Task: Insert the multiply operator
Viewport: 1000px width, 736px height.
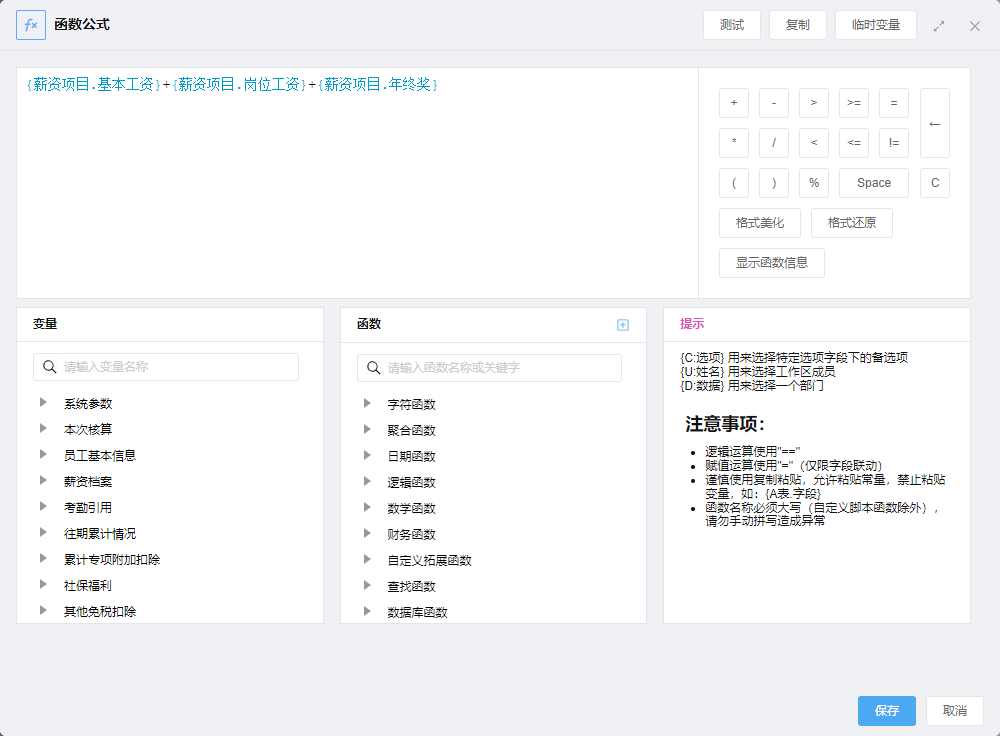Action: (733, 143)
